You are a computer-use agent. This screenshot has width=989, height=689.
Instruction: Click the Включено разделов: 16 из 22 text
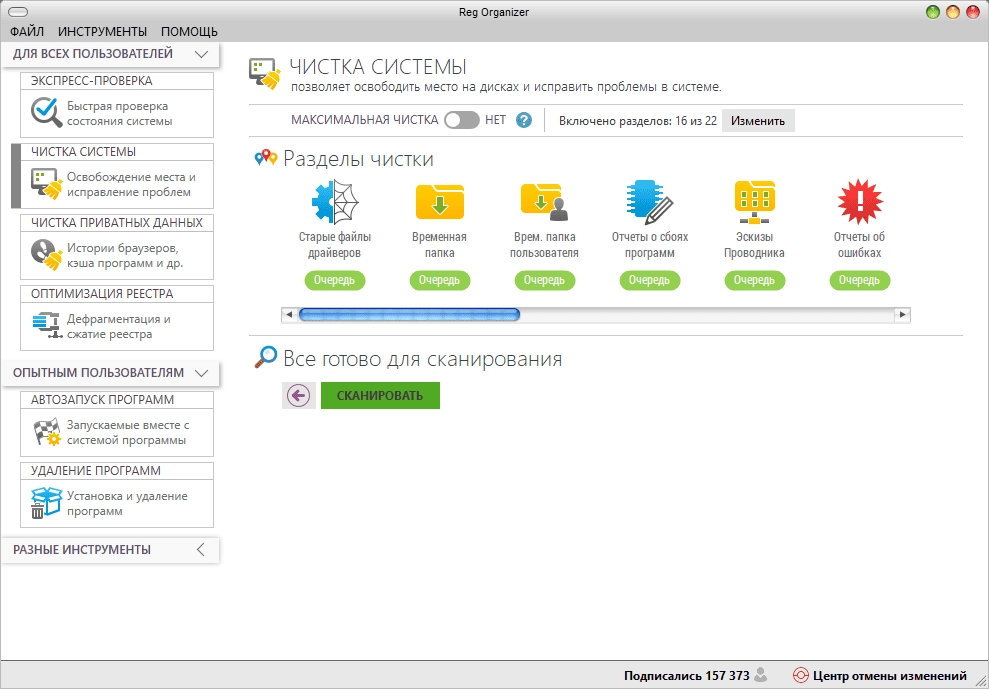pyautogui.click(x=638, y=121)
